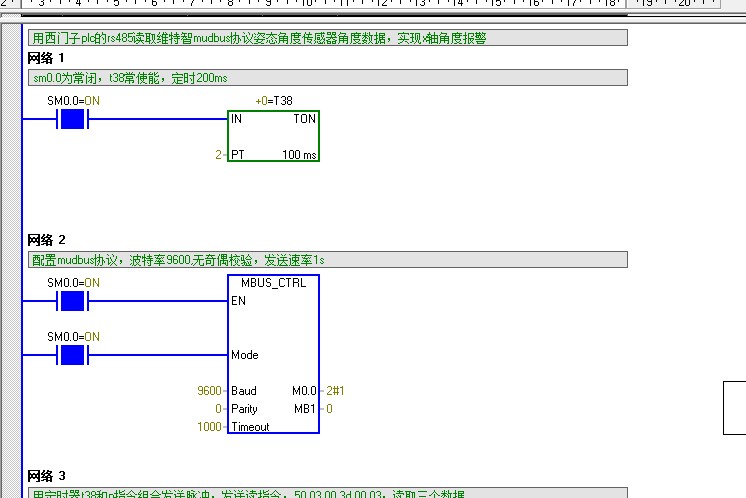This screenshot has width=746, height=498.
Task: Click the MBUS_CTRL block title
Action: [273, 283]
